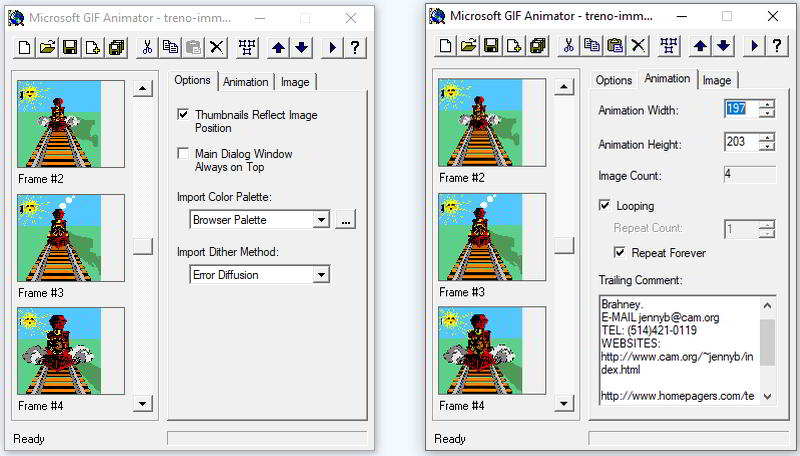This screenshot has height=456, width=800.
Task: Click Open folder icon in right window
Action: (468, 46)
